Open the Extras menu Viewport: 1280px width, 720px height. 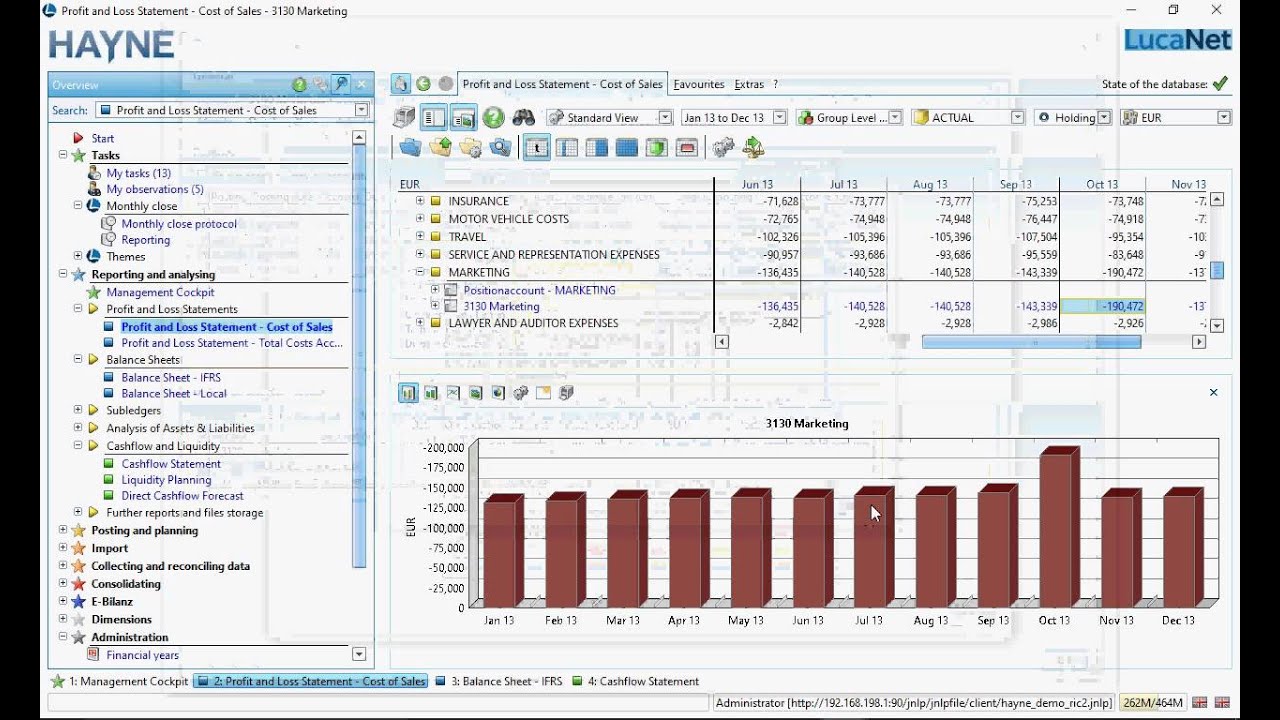749,85
